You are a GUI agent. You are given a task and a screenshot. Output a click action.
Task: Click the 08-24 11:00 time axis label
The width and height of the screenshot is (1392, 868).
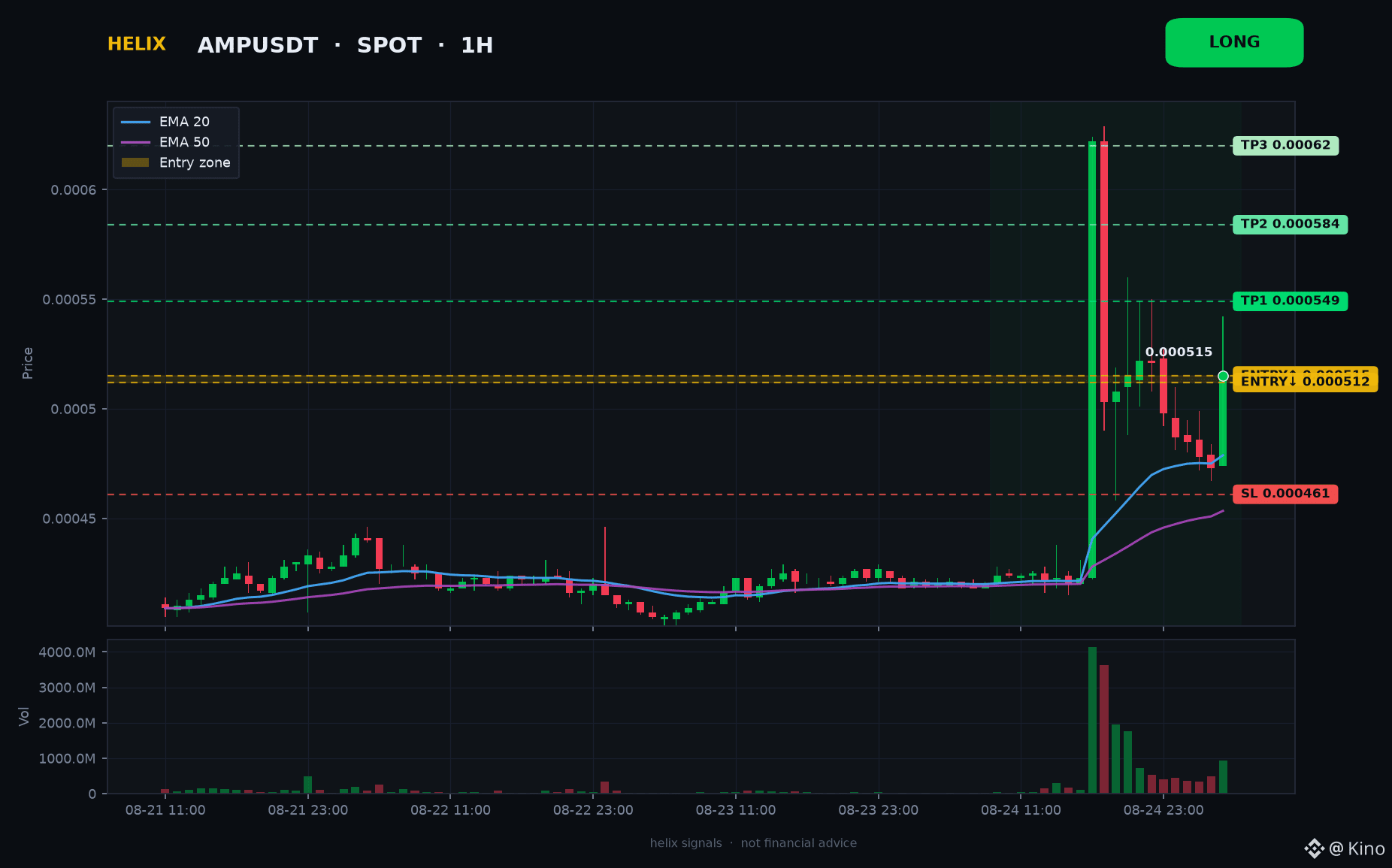pos(1021,810)
